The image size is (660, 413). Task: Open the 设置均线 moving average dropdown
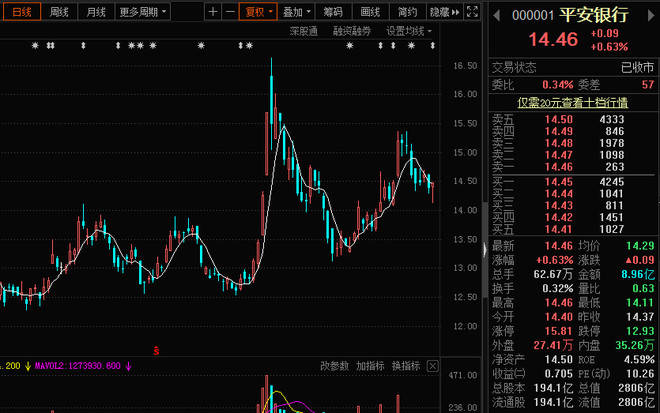(x=409, y=31)
